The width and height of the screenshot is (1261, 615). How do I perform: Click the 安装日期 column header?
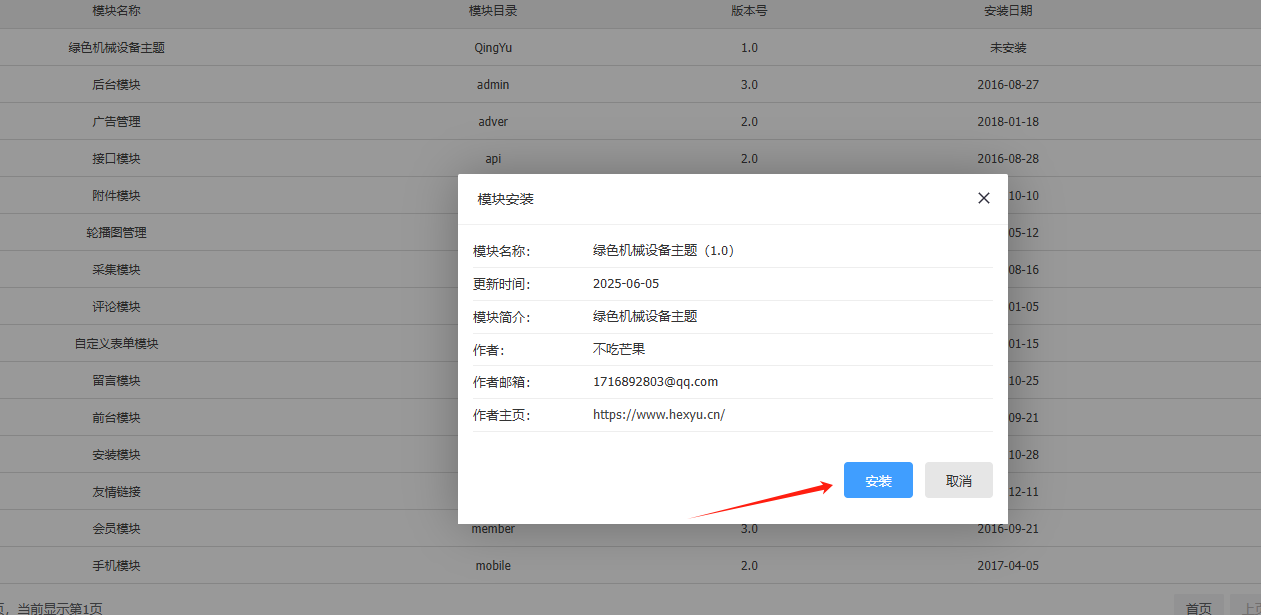coord(1008,11)
